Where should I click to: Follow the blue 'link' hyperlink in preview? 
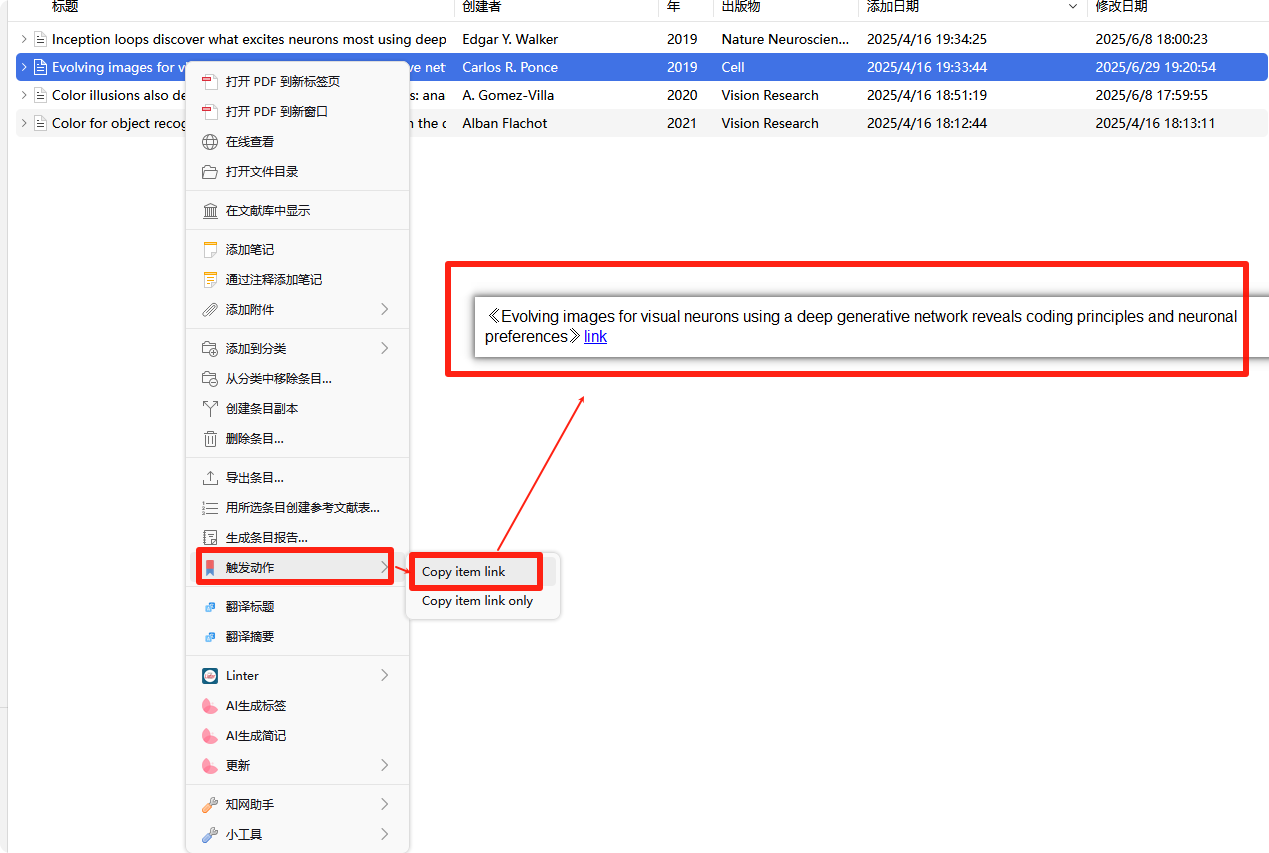(595, 337)
